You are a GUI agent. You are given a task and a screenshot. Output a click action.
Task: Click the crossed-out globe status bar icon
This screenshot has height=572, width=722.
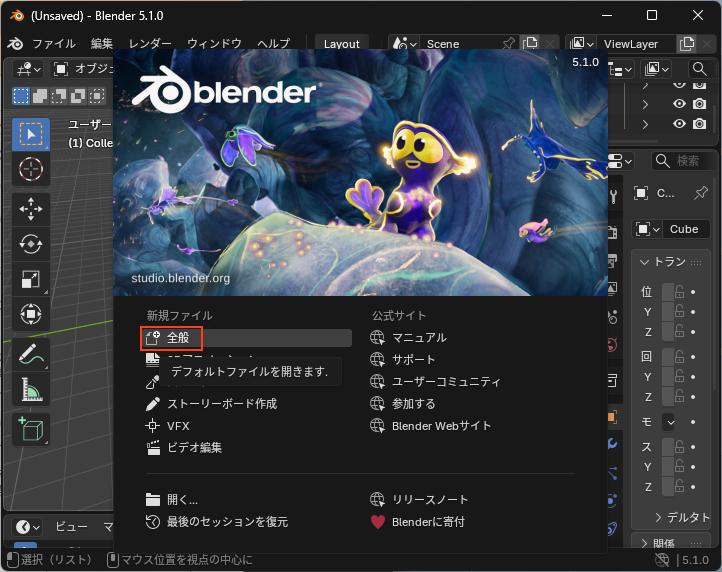point(662,560)
